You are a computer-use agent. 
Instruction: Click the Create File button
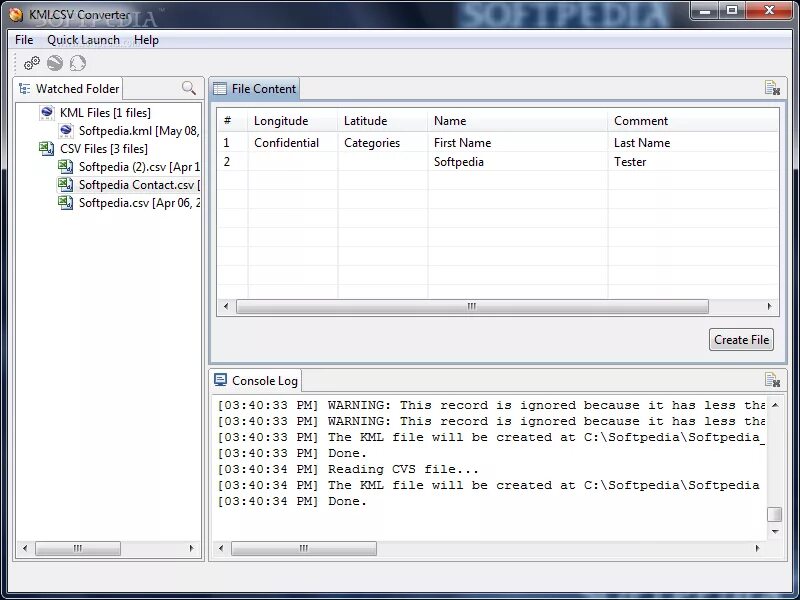[x=741, y=339]
